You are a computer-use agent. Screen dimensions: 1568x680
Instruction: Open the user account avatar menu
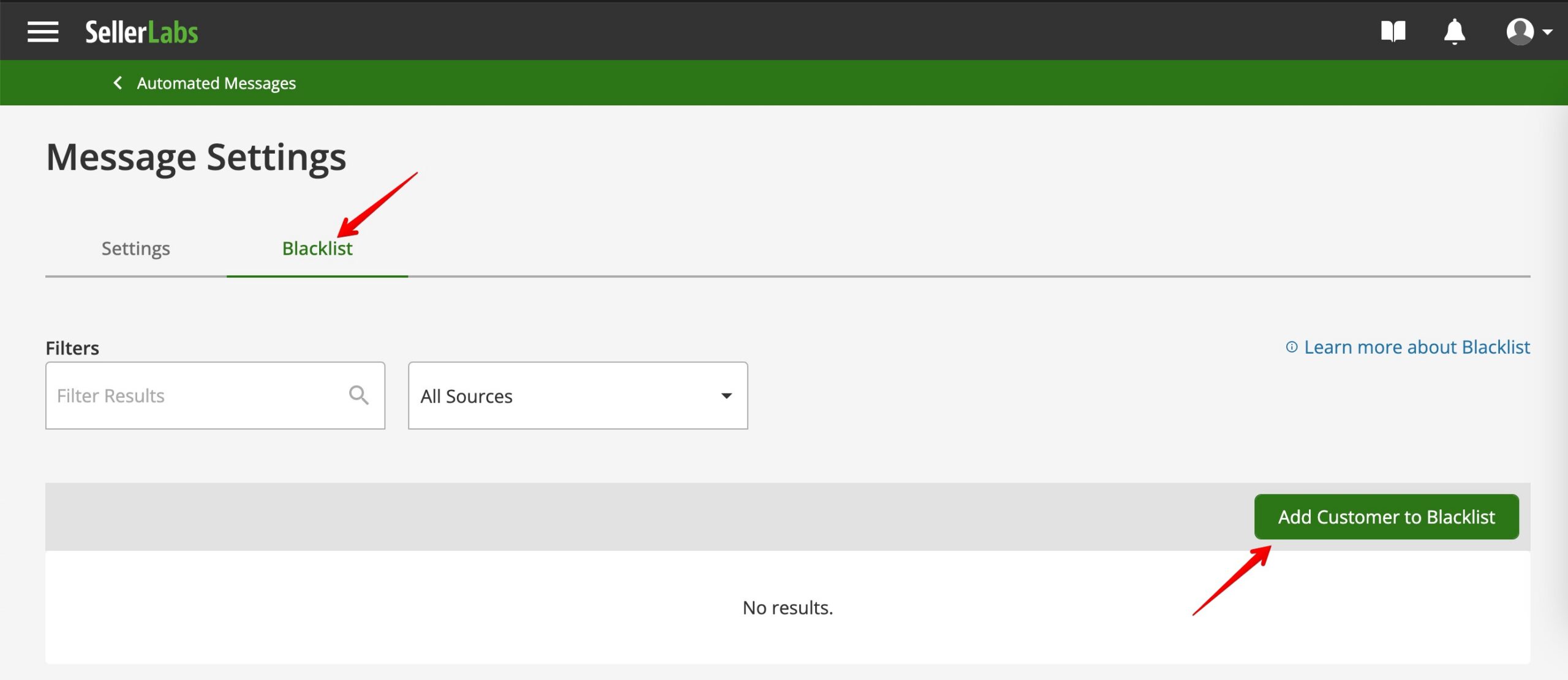coord(1529,32)
